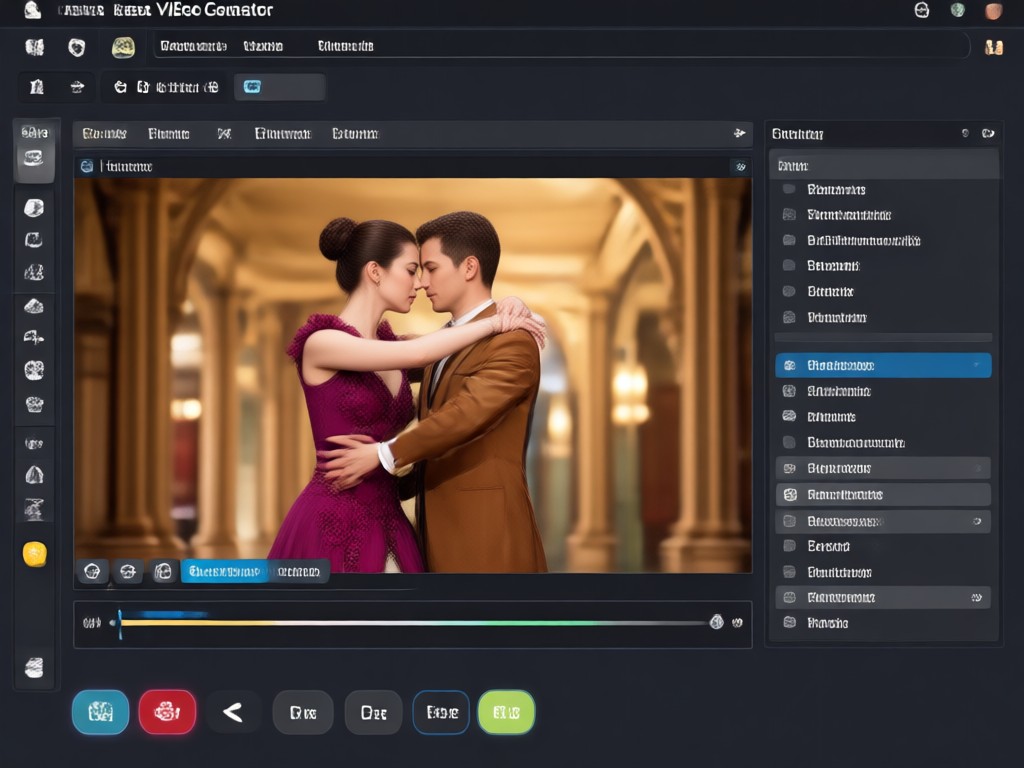Click the arrow icon at tab bar right end

point(739,133)
